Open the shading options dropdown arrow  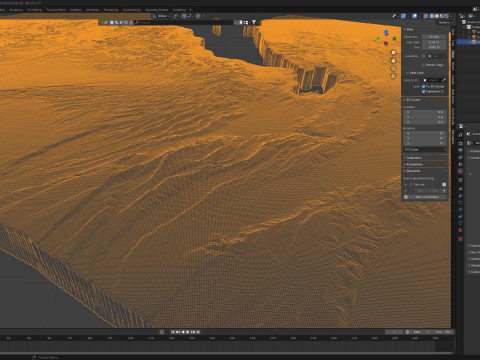tap(451, 16)
